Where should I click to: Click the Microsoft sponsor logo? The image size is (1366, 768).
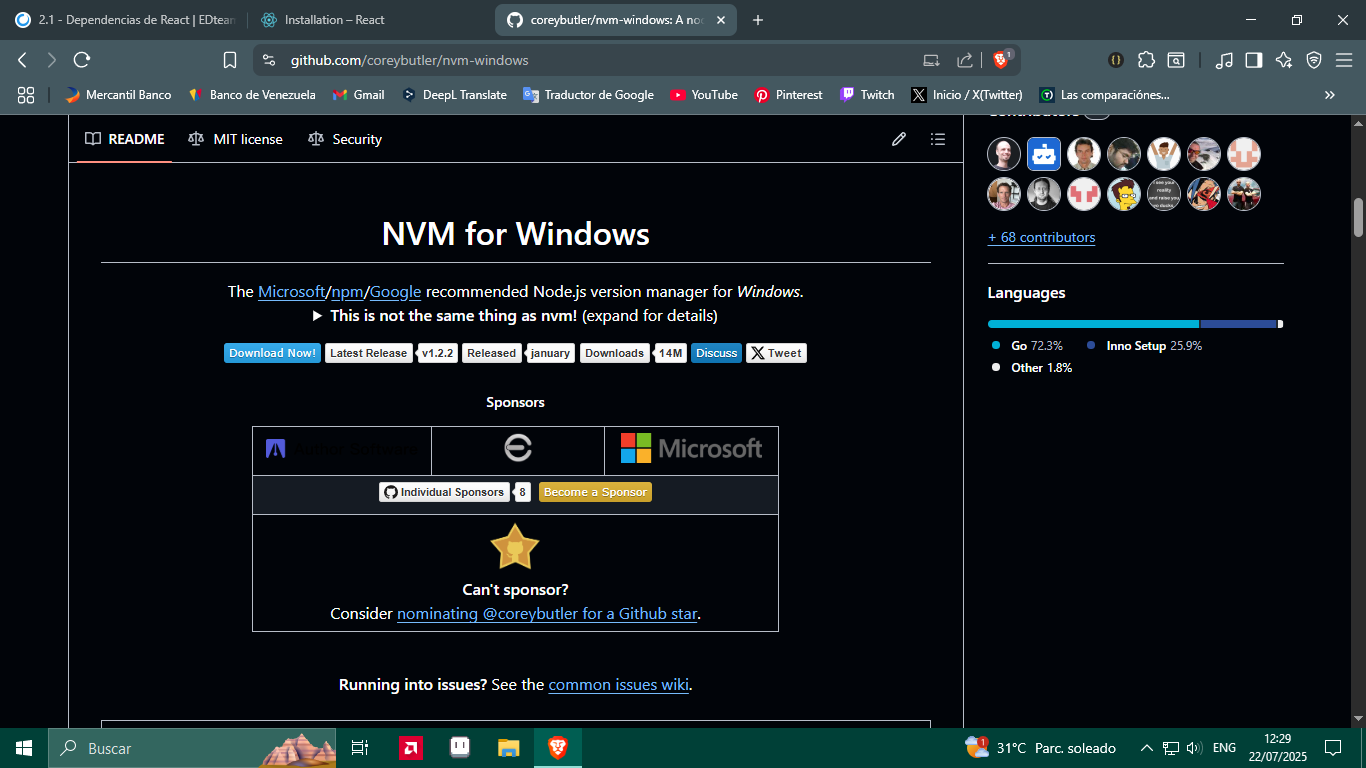pyautogui.click(x=691, y=449)
